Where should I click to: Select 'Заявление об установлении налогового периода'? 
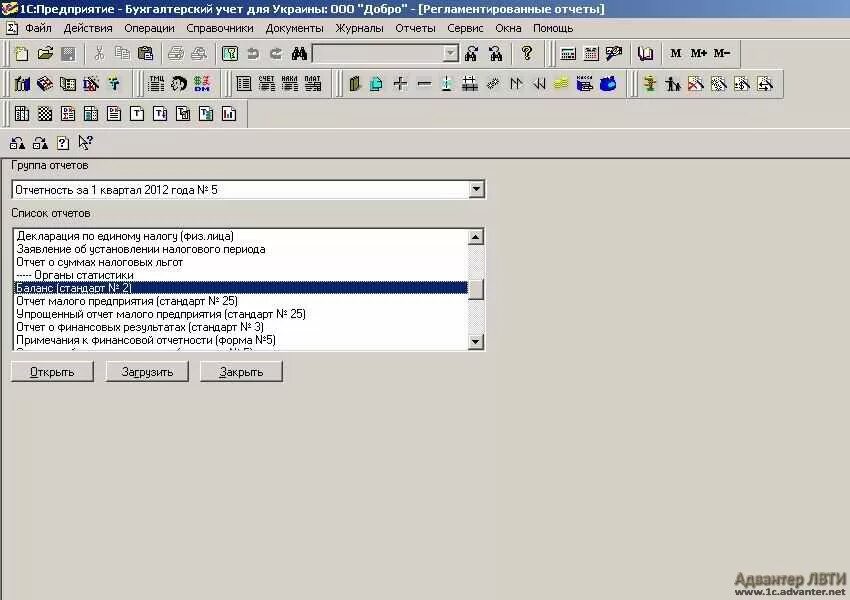coord(241,249)
